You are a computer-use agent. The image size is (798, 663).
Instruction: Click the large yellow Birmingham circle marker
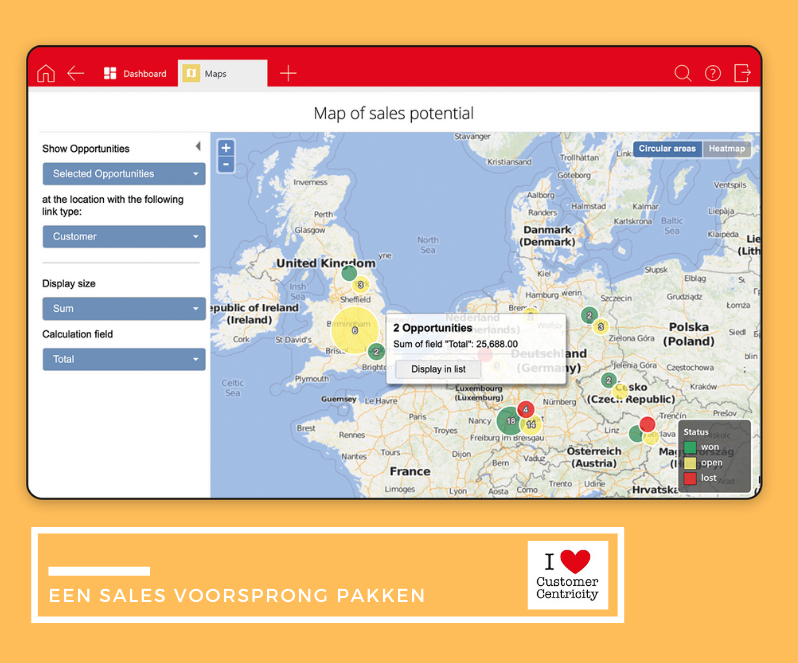click(x=355, y=330)
